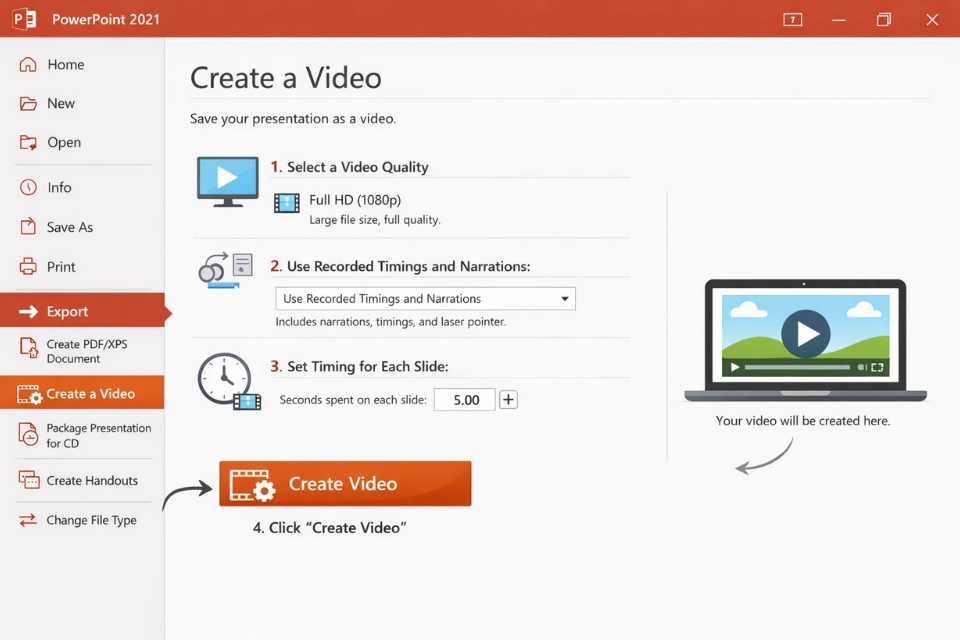
Task: Click the seconds per slide input field
Action: click(x=464, y=399)
